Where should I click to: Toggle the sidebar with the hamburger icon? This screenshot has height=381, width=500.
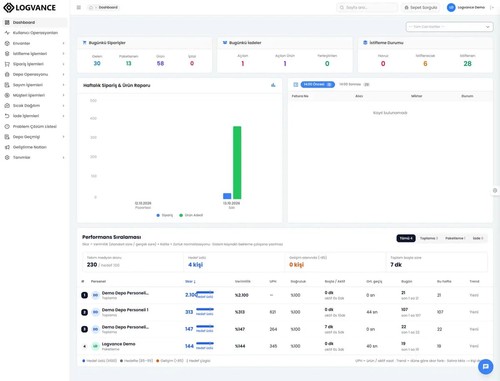coord(79,7)
